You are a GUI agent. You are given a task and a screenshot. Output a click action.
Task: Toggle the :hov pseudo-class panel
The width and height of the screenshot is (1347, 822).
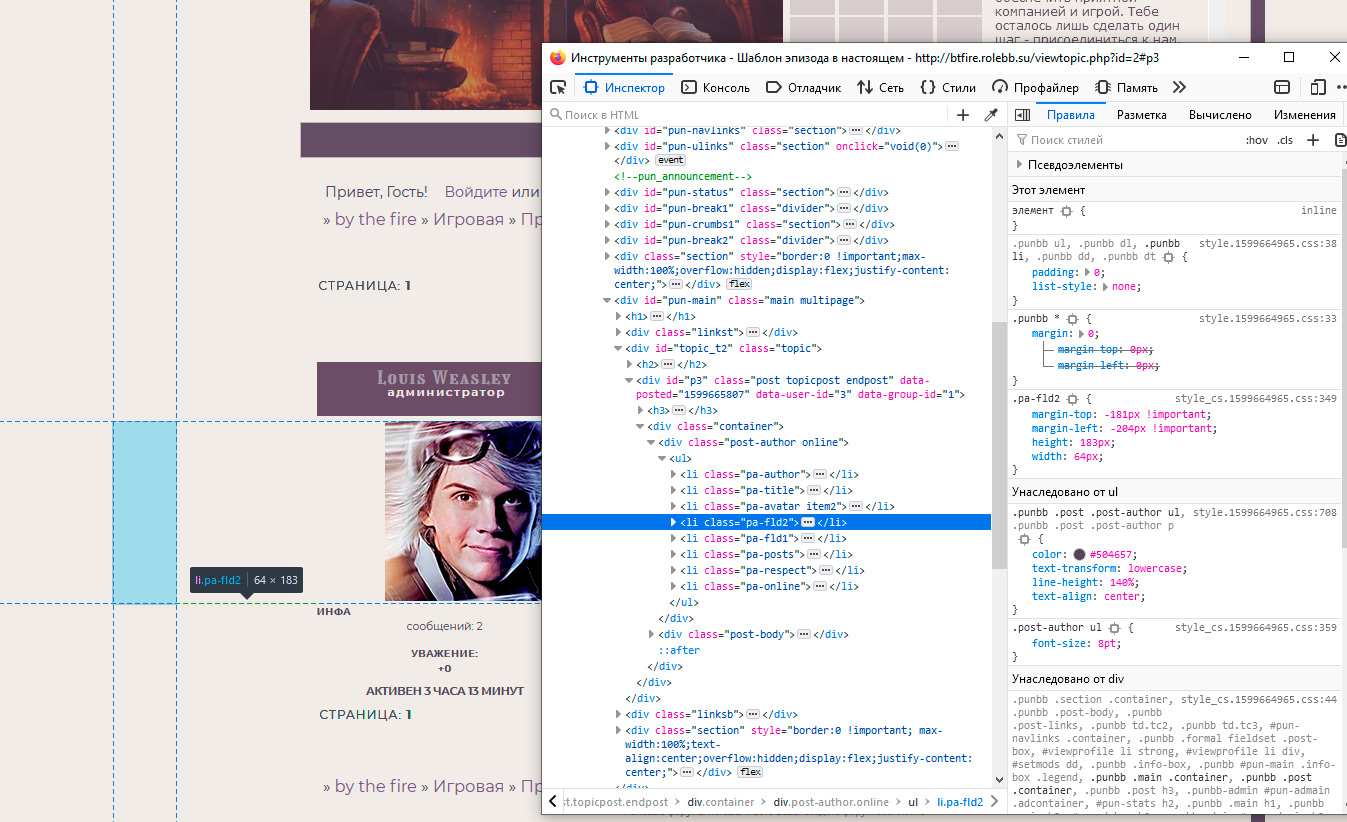tap(1257, 140)
